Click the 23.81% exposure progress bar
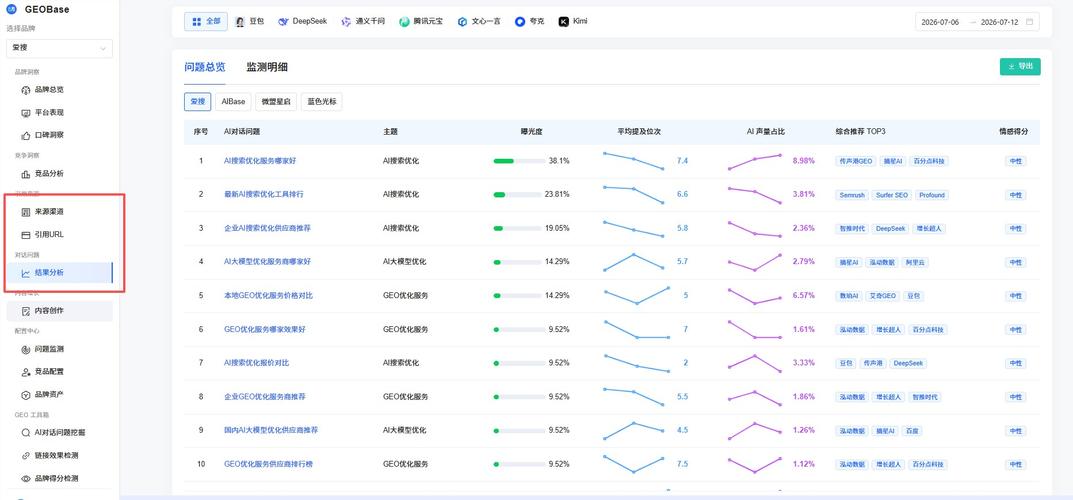The height and width of the screenshot is (500, 1073). click(x=517, y=194)
